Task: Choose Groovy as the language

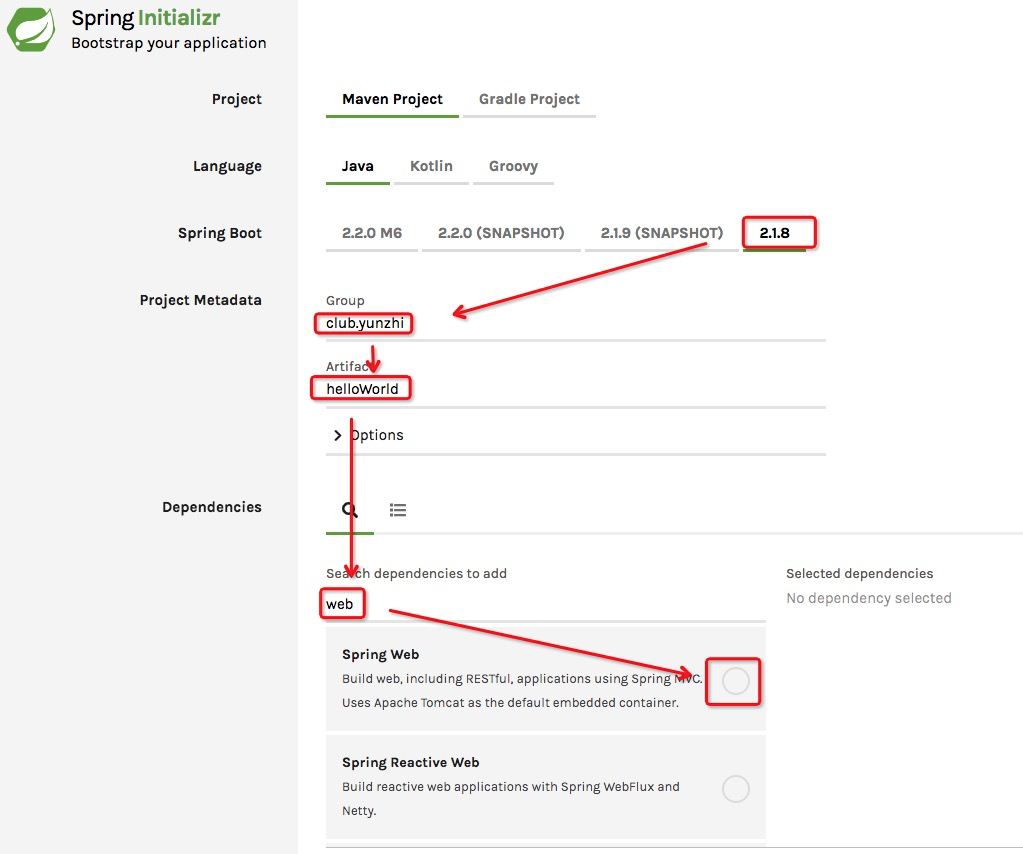Action: coord(513,166)
